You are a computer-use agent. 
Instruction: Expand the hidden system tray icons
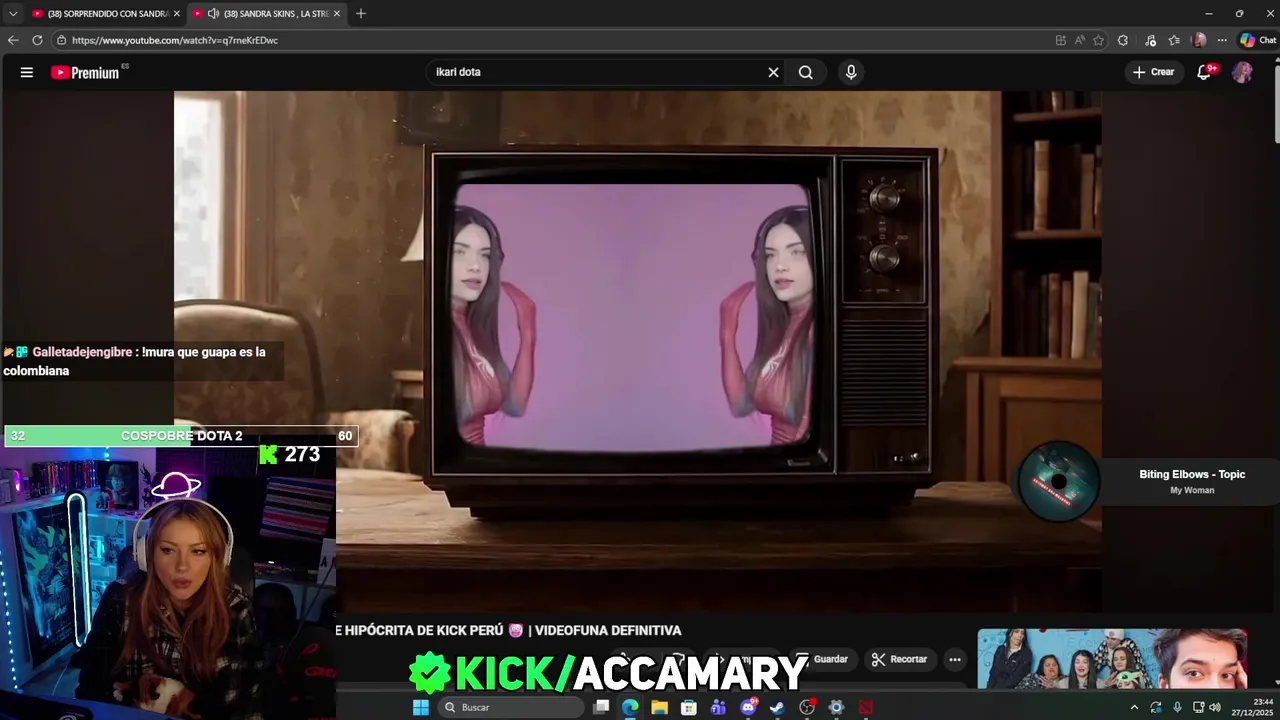(1134, 707)
